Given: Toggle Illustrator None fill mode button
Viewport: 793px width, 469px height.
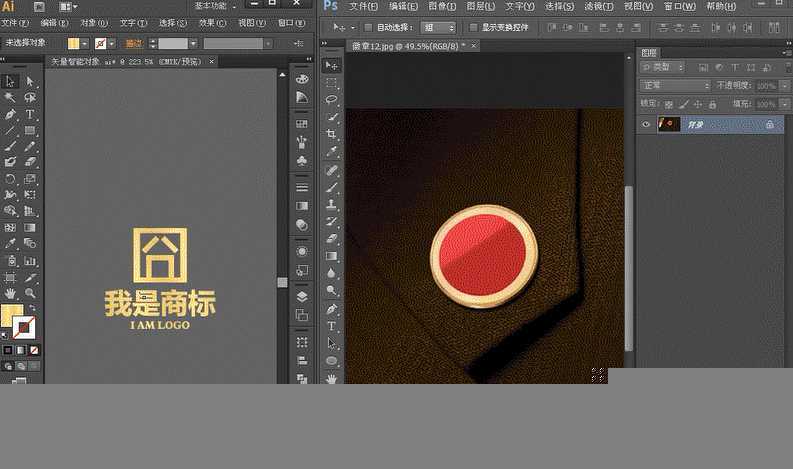Looking at the screenshot, I should pos(34,350).
